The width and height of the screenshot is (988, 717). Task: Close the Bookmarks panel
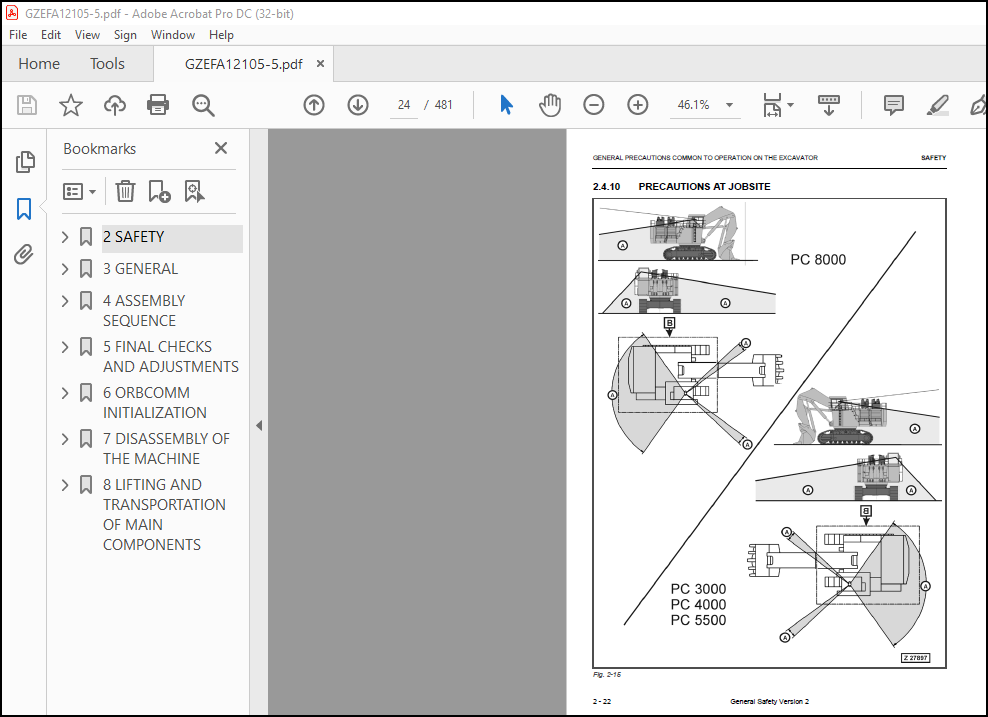tap(221, 148)
